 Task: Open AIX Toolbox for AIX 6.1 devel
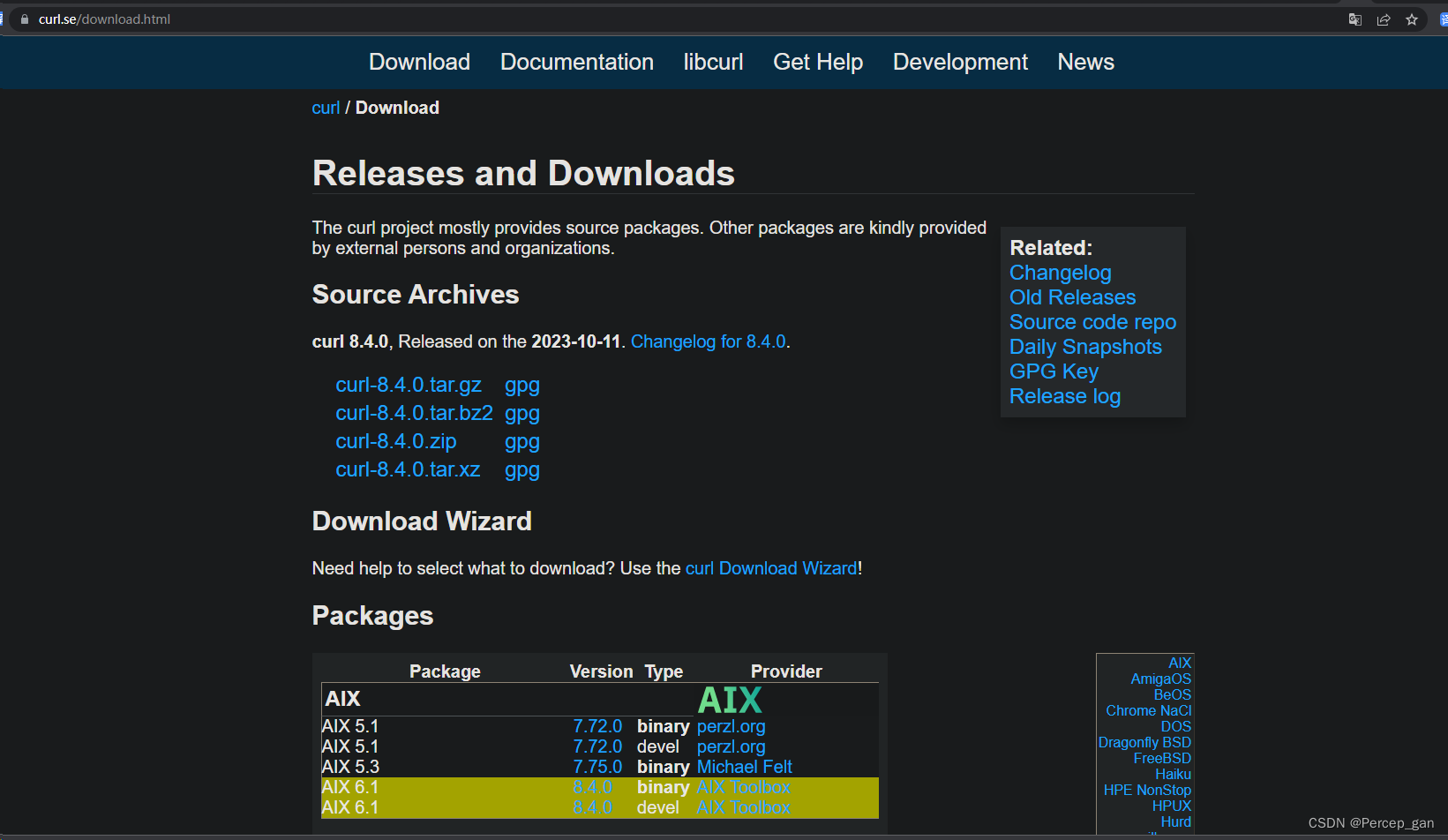click(x=743, y=807)
